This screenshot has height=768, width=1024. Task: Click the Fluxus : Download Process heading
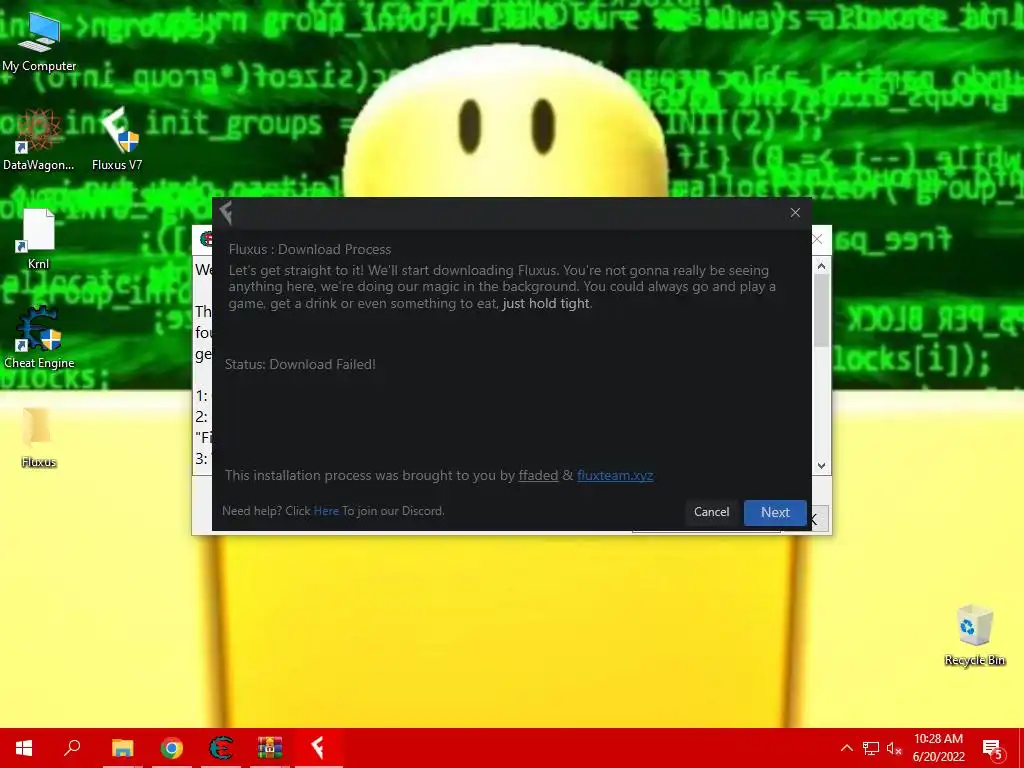(310, 249)
